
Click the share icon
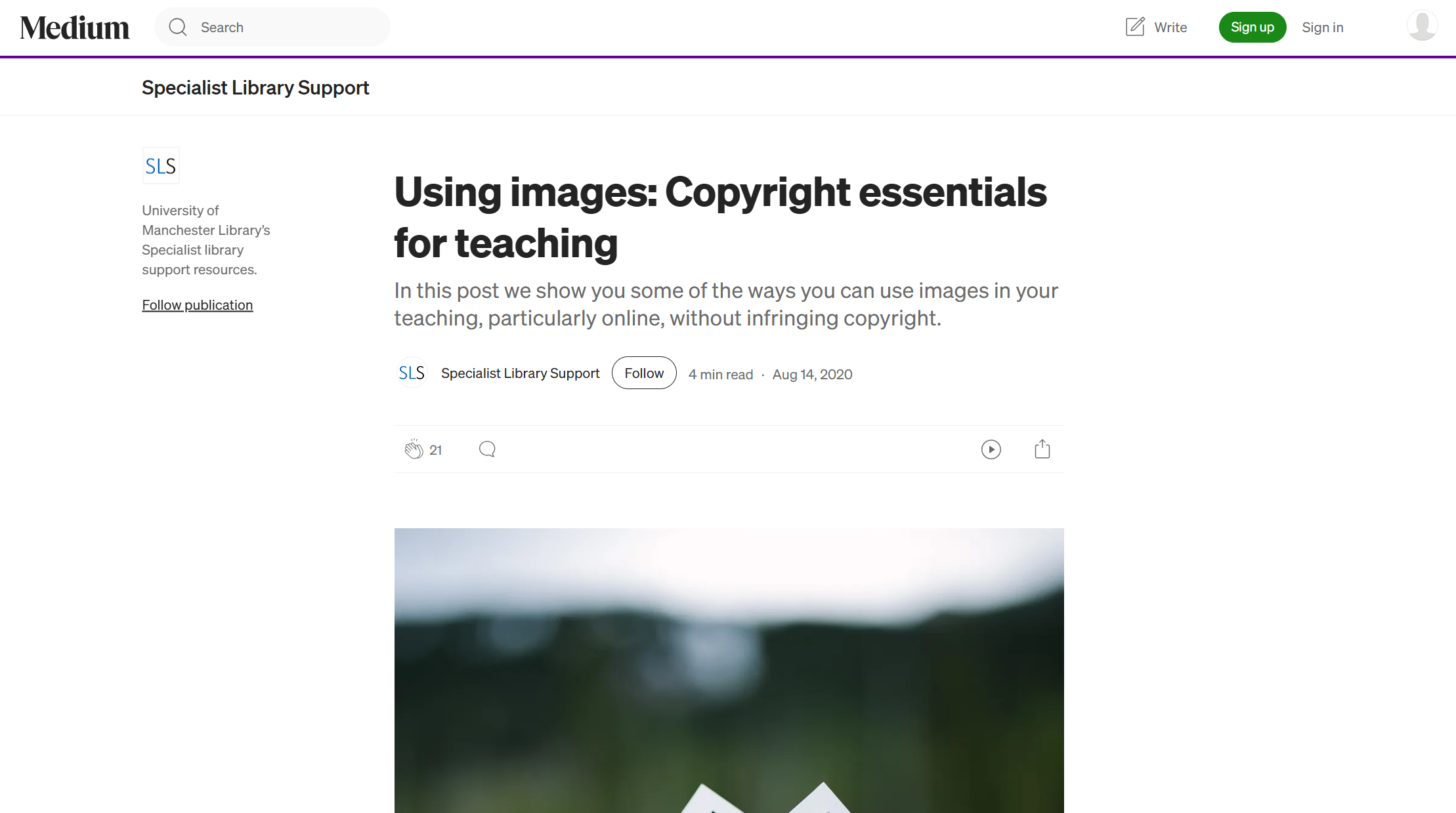click(x=1042, y=449)
